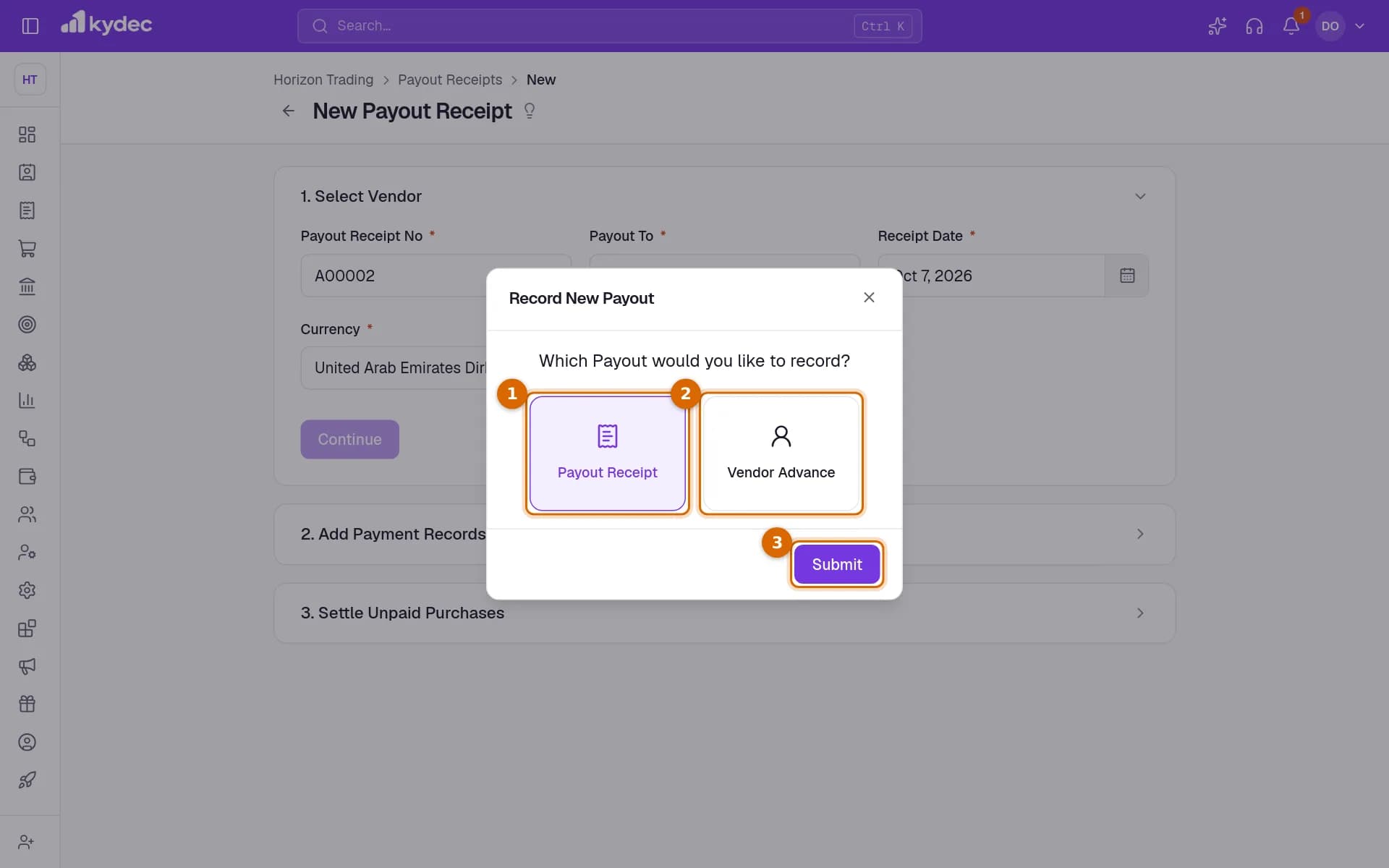Click the Continue button
Screen dimensions: 1389x868
pyautogui.click(x=349, y=439)
